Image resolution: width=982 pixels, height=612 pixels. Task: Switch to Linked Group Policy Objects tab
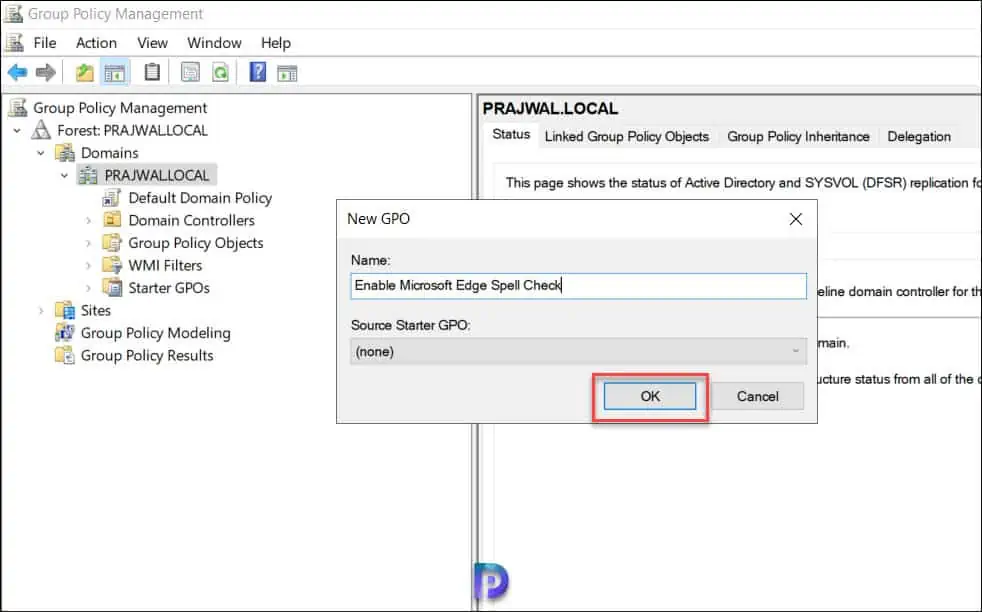point(627,137)
